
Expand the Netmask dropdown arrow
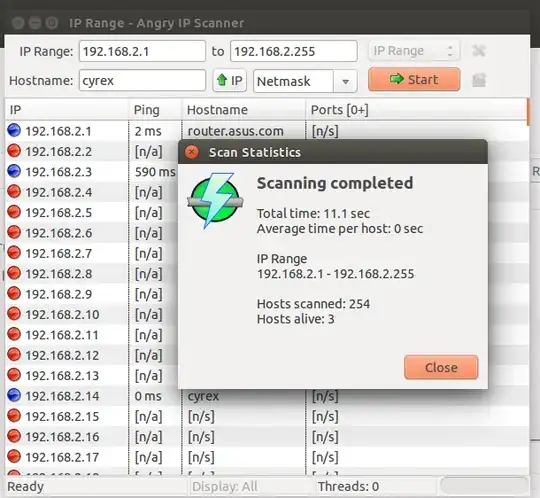tap(345, 81)
